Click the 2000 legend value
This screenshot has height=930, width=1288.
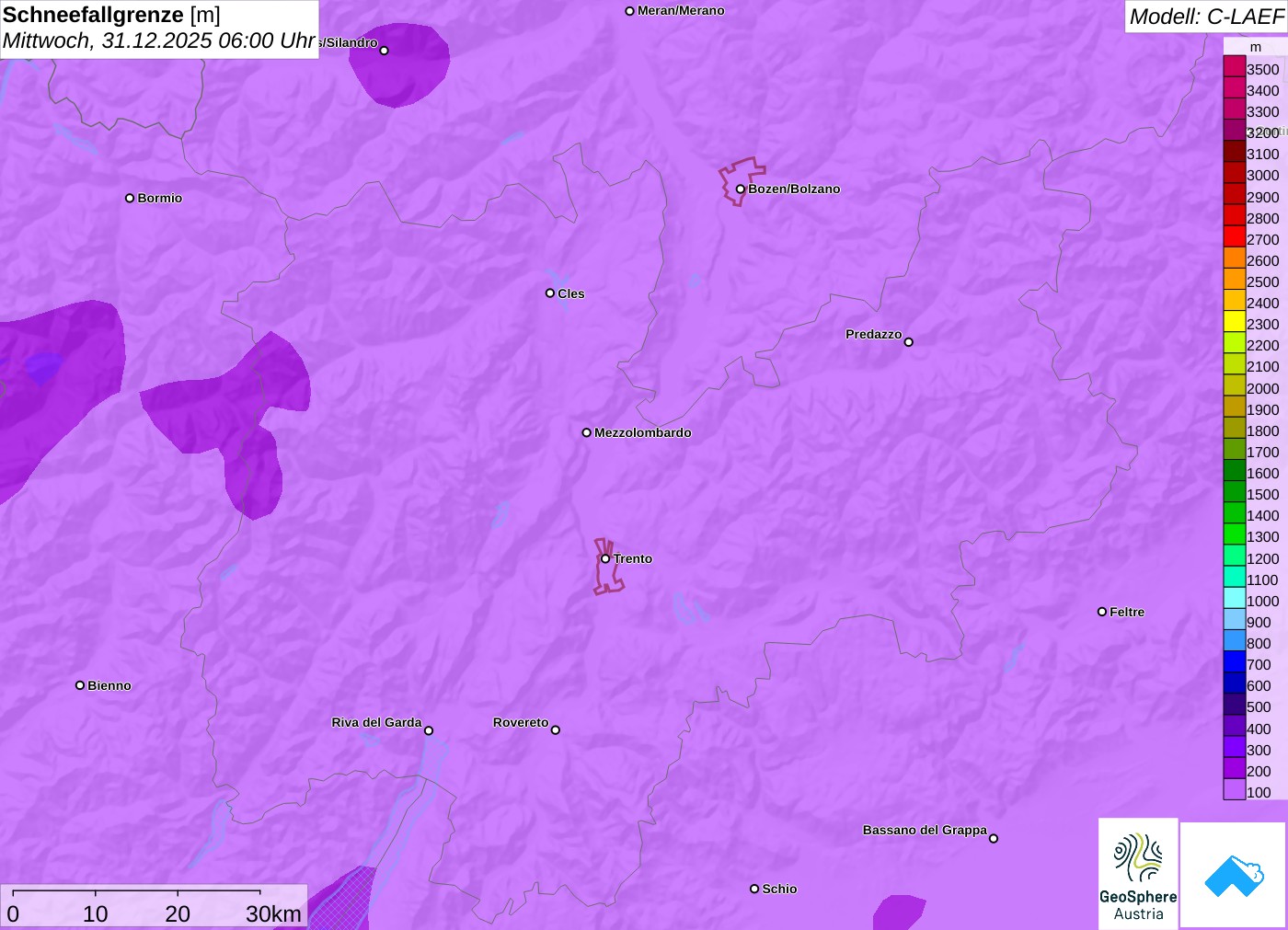coord(1263,388)
